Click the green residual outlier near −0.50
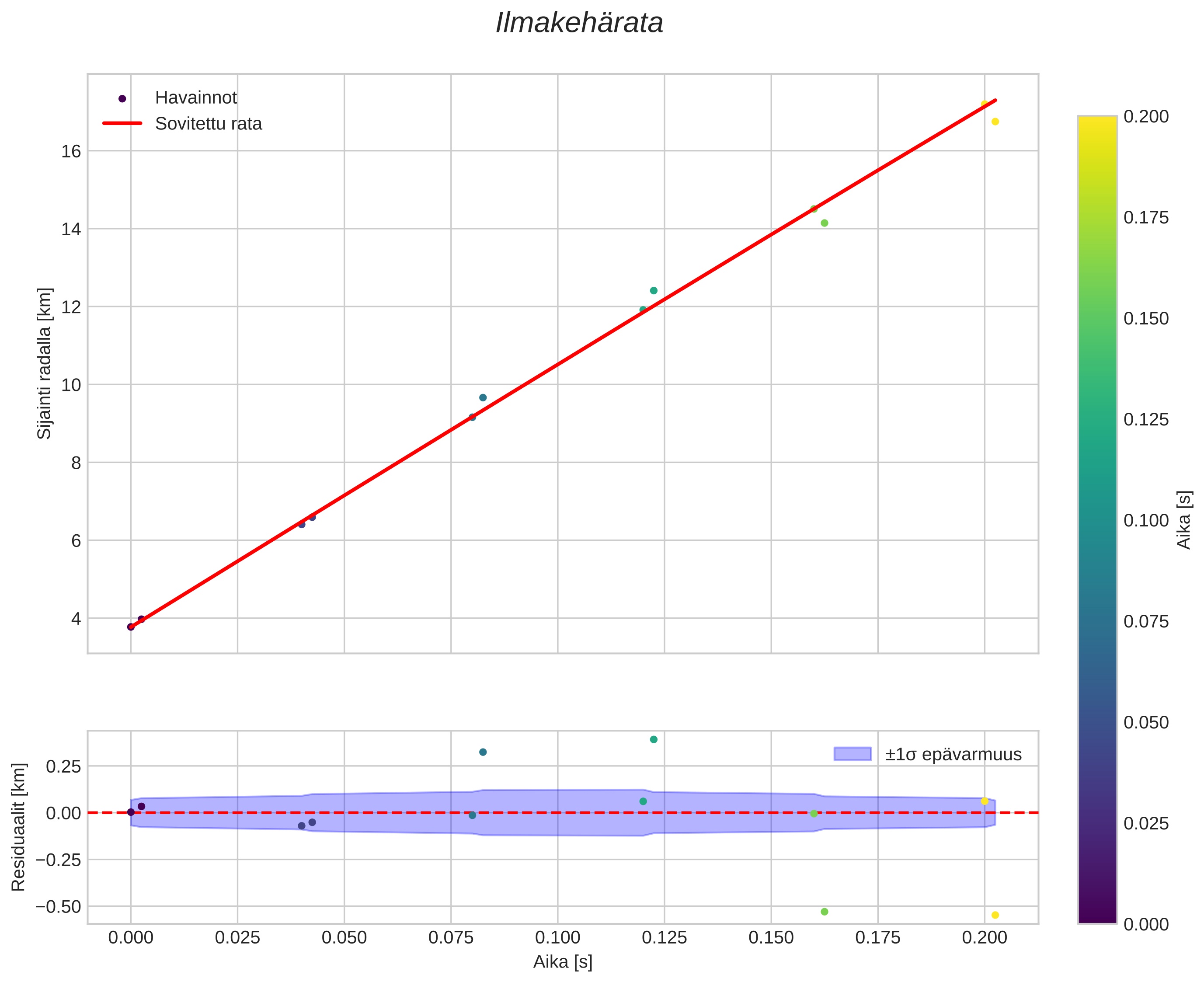The height and width of the screenshot is (982, 1204). click(824, 912)
